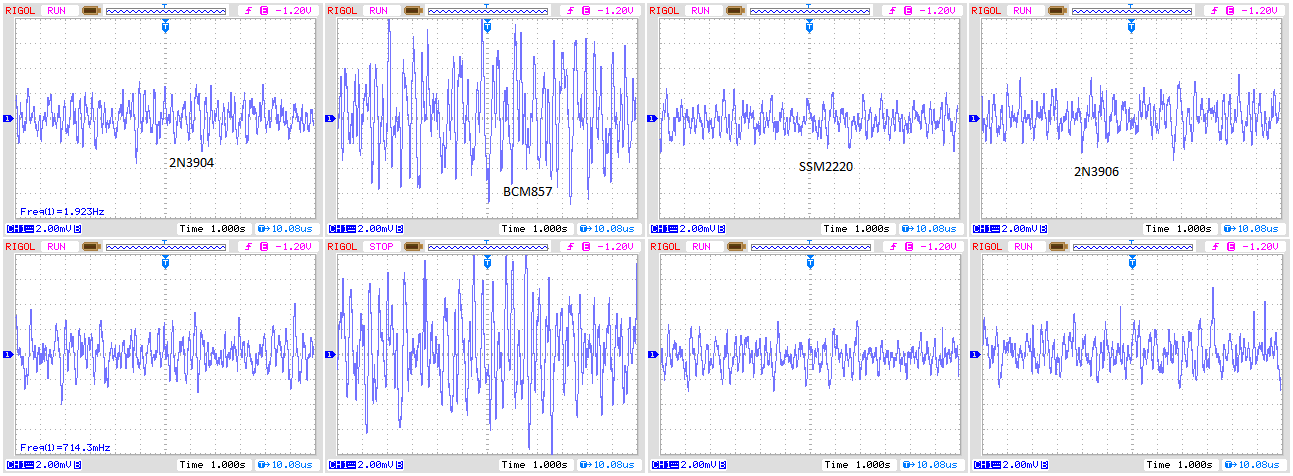Click the memory depth icon in the STOP panel
This screenshot has height=476, width=1293.
pos(413,246)
